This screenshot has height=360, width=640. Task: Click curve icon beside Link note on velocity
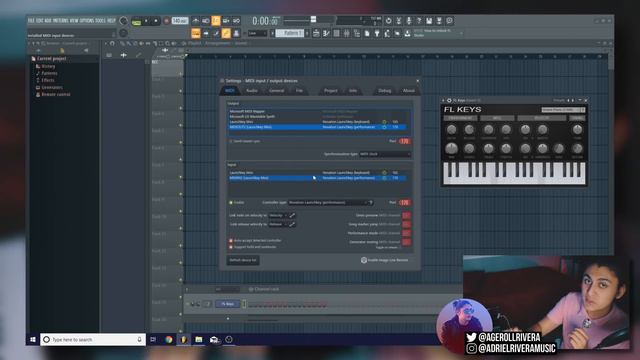click(292, 216)
